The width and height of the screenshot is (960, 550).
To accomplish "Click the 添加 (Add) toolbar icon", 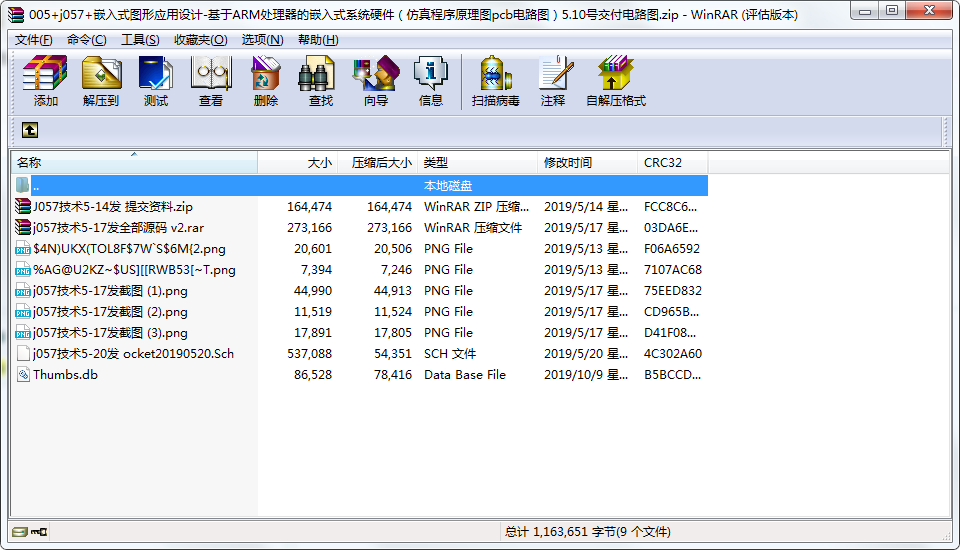I will [x=45, y=80].
